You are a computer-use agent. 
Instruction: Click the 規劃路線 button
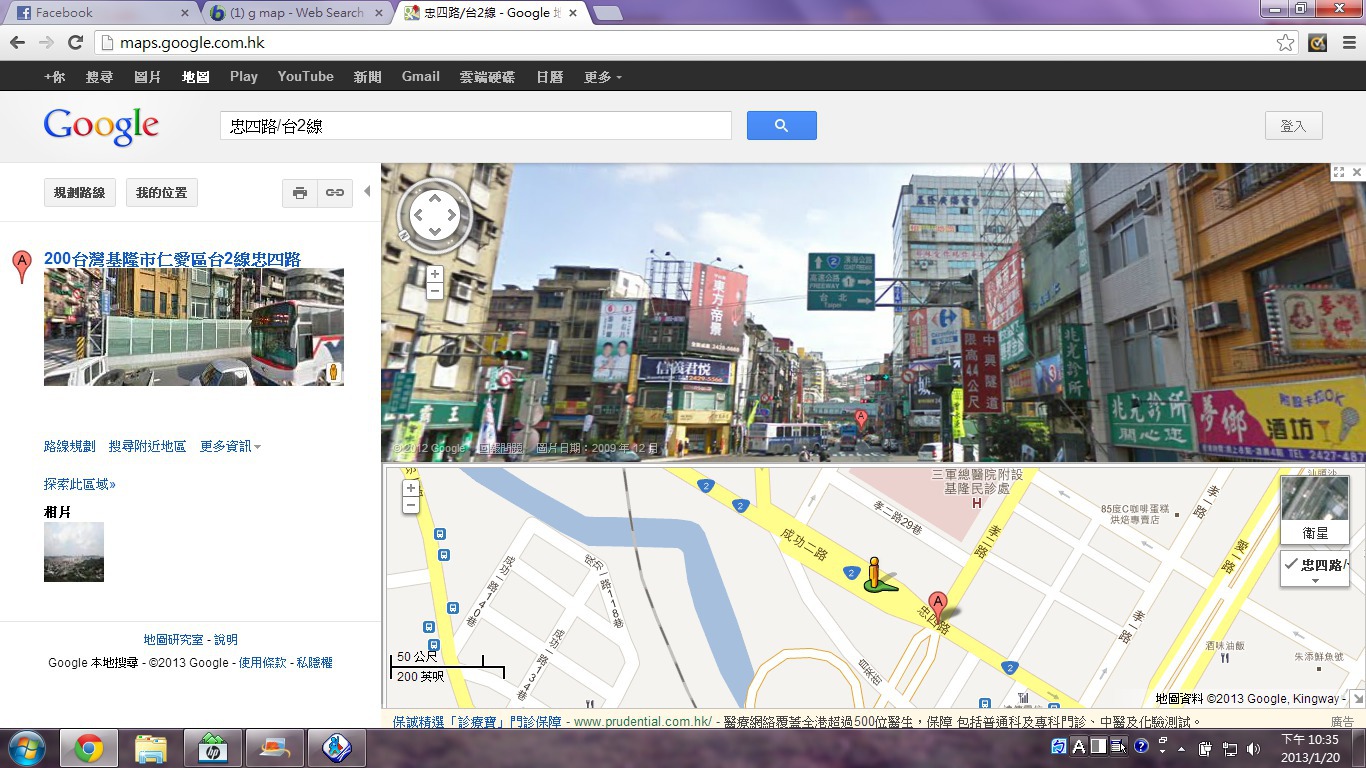pos(80,192)
